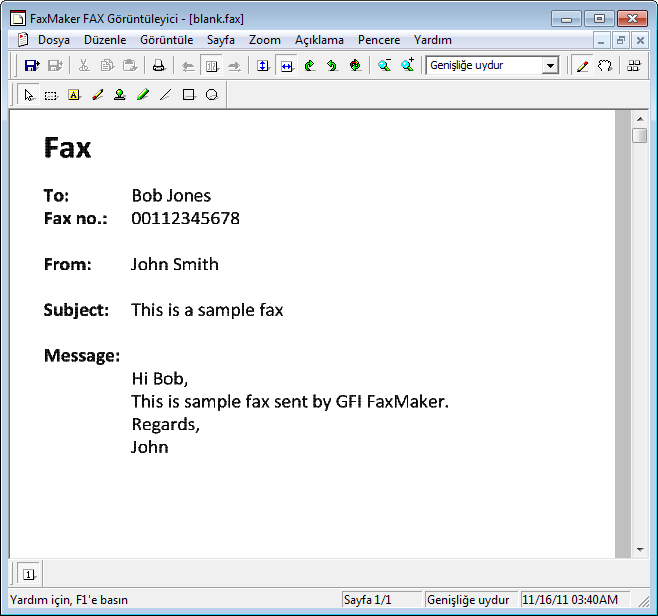Toggle annotation pencil mode
Screen dimensions: 658x616
tap(582, 66)
